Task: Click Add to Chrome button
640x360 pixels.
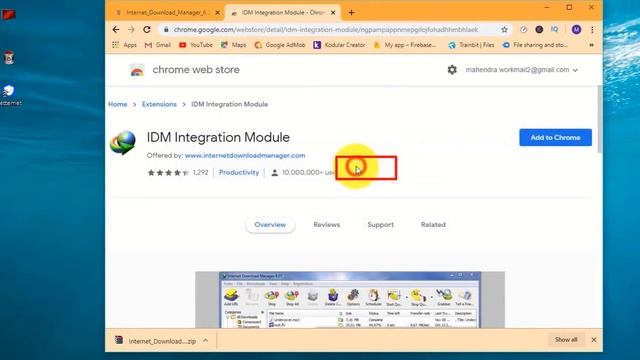Action: 556,138
